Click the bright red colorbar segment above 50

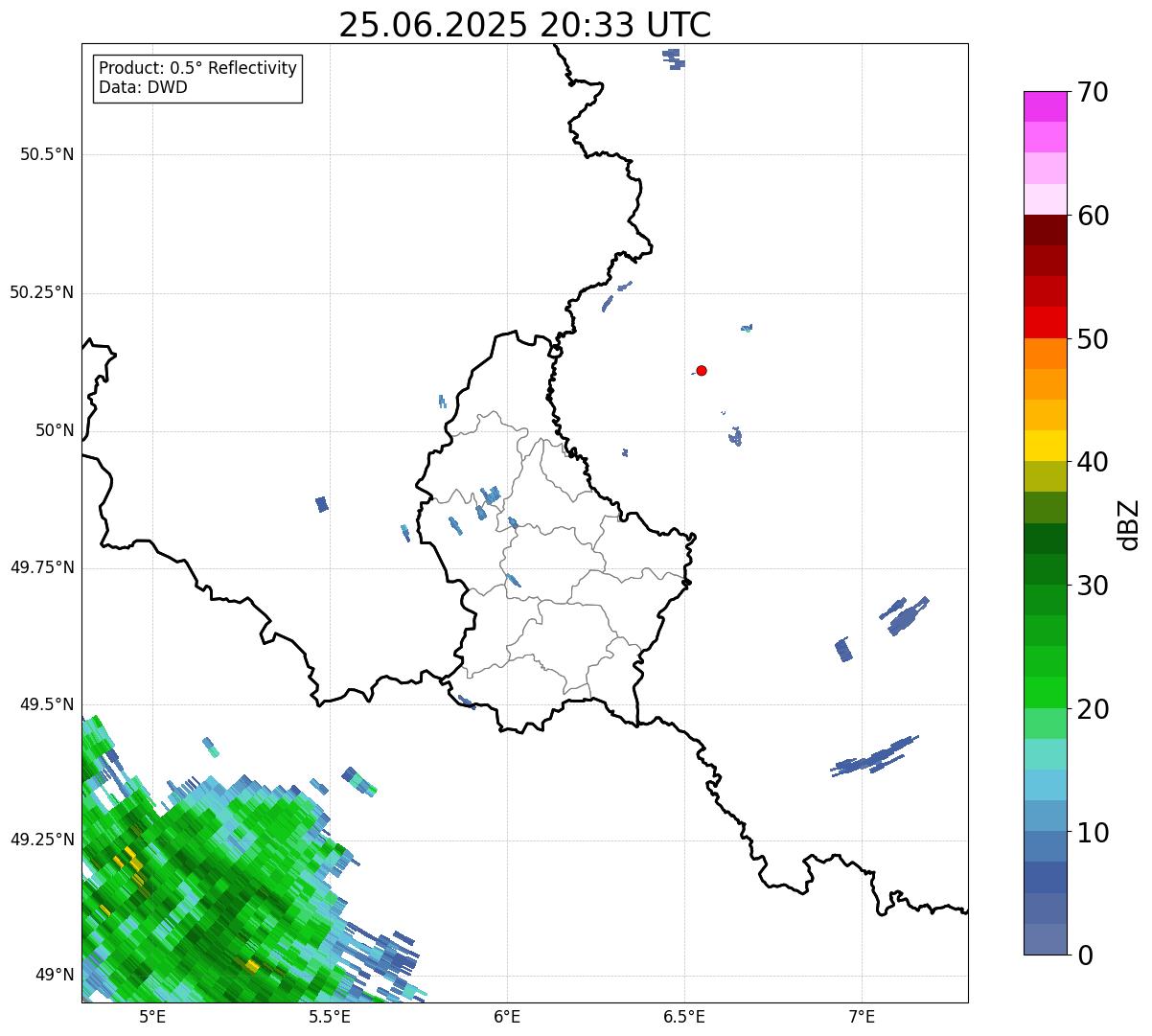[x=1045, y=322]
